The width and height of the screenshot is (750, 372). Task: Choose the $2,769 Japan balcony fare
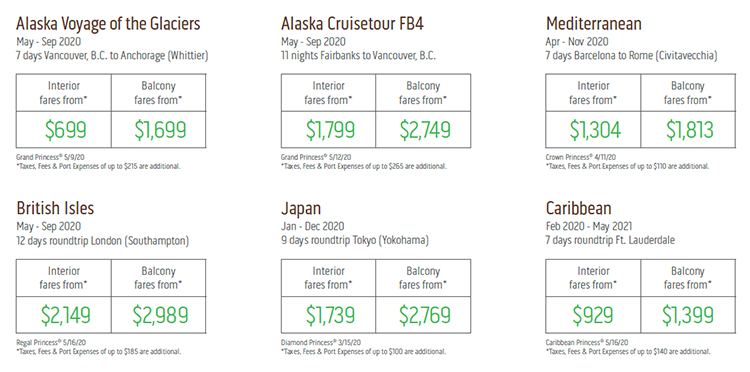coord(425,315)
